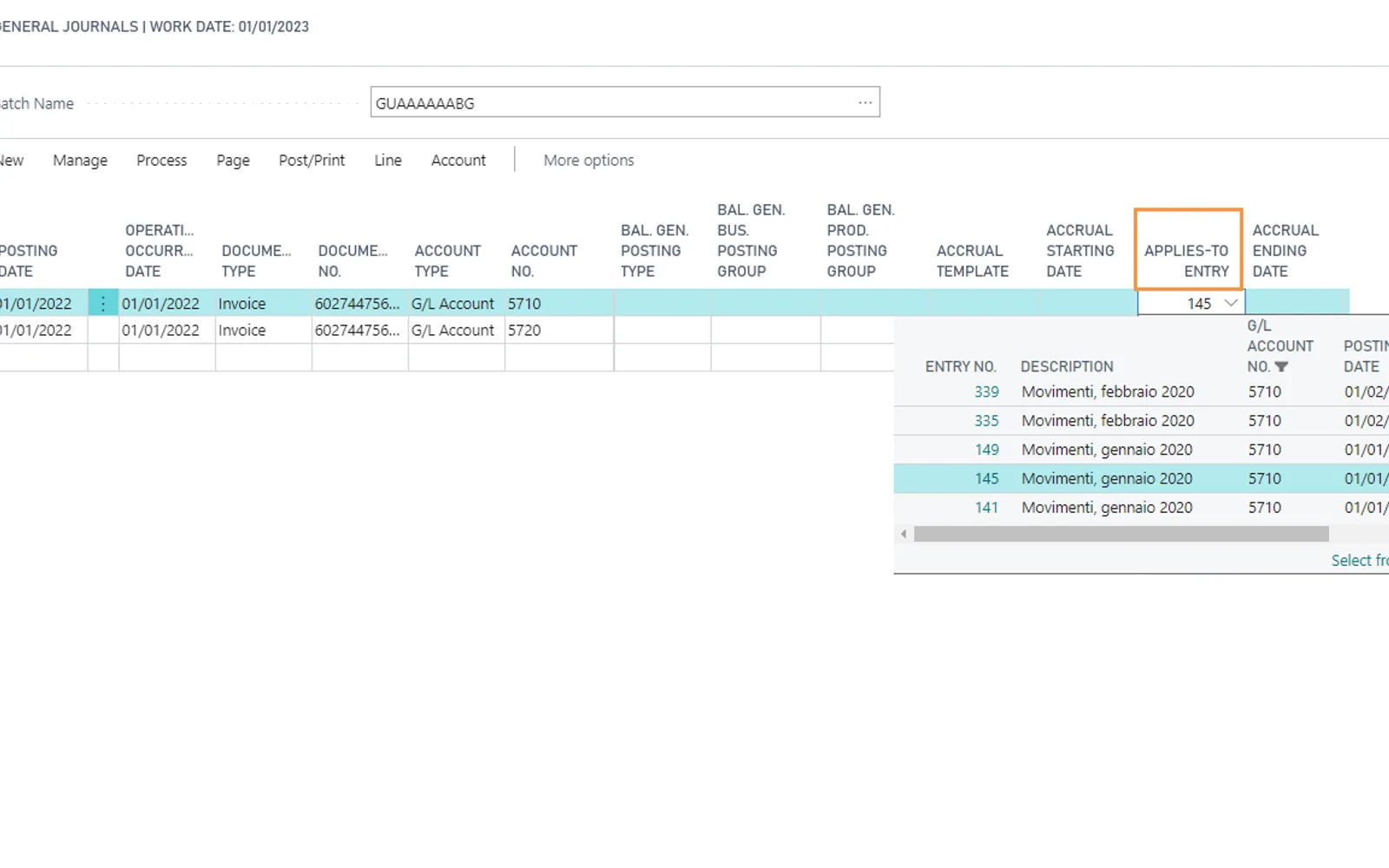Click the Accrual Template column header
Image resolution: width=1389 pixels, height=868 pixels.
972,260
